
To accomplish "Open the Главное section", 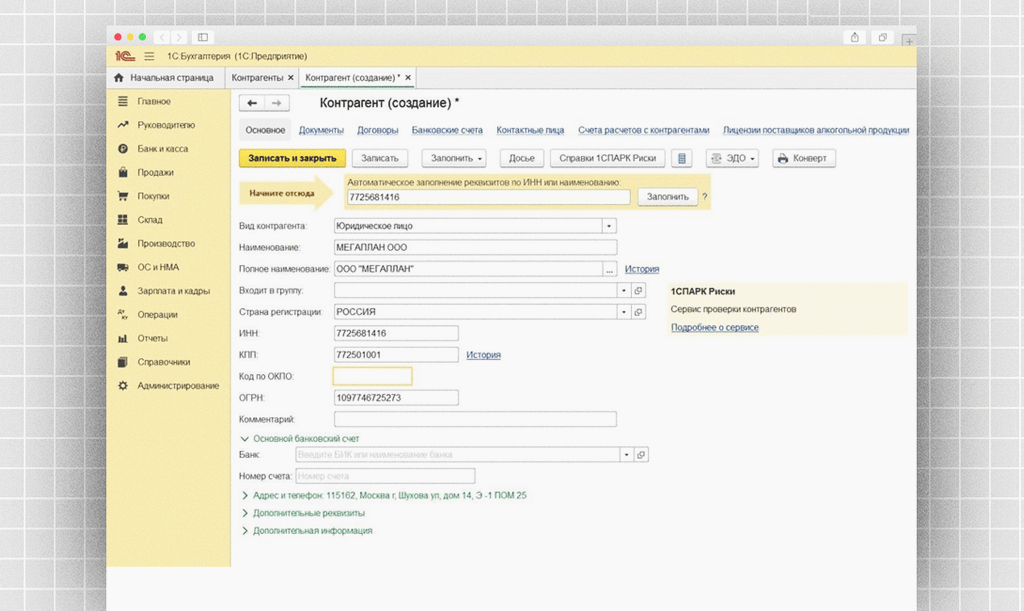I will [x=153, y=101].
